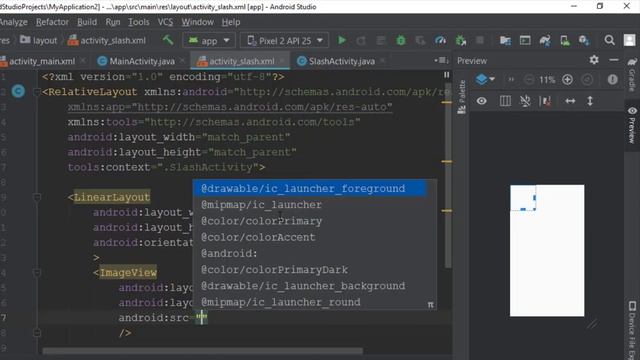This screenshot has height=360, width=640.
Task: Click Attach debugger to Android process icon
Action: pyautogui.click(x=461, y=40)
